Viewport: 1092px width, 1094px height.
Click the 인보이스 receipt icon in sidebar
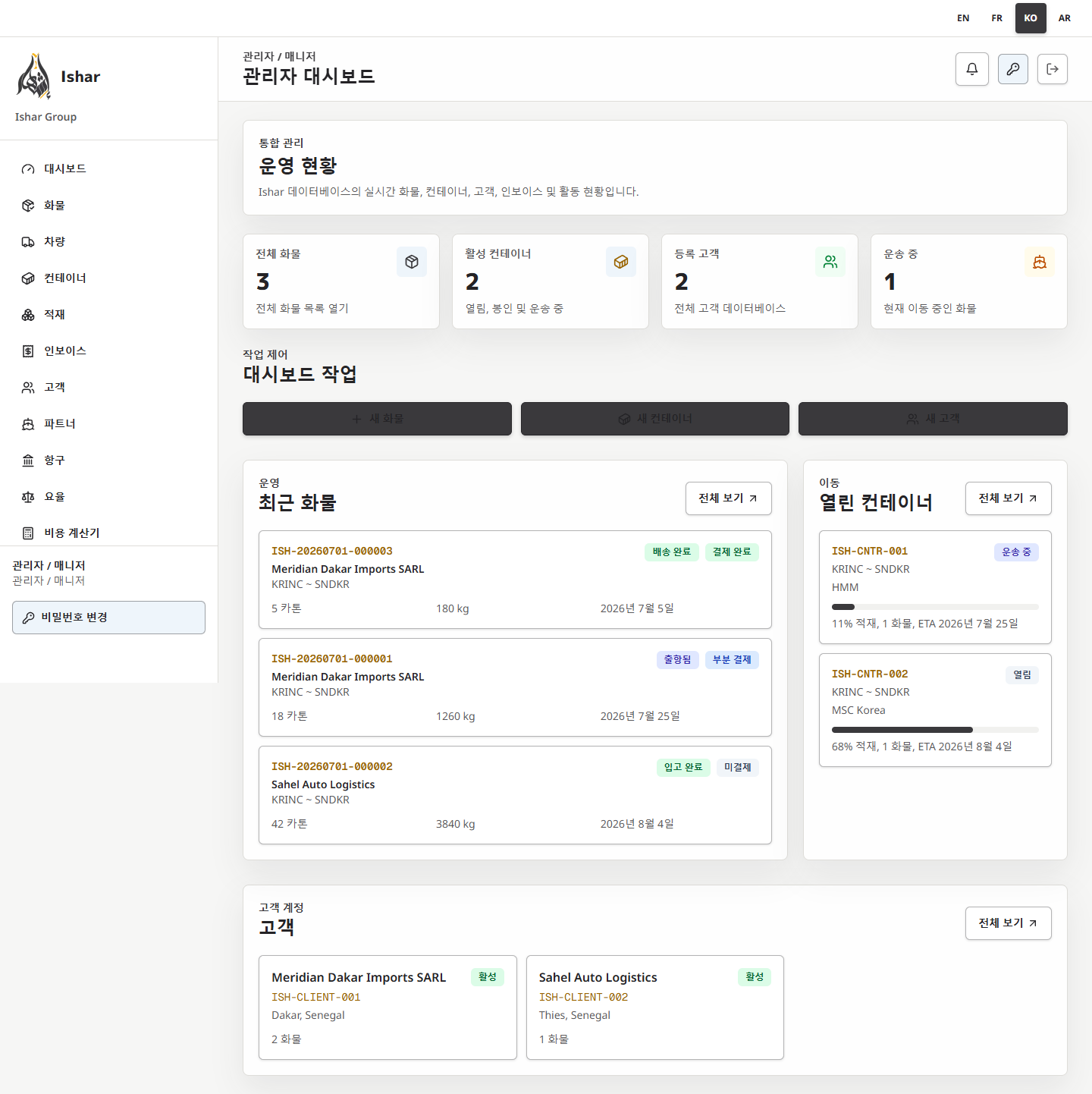(x=28, y=351)
